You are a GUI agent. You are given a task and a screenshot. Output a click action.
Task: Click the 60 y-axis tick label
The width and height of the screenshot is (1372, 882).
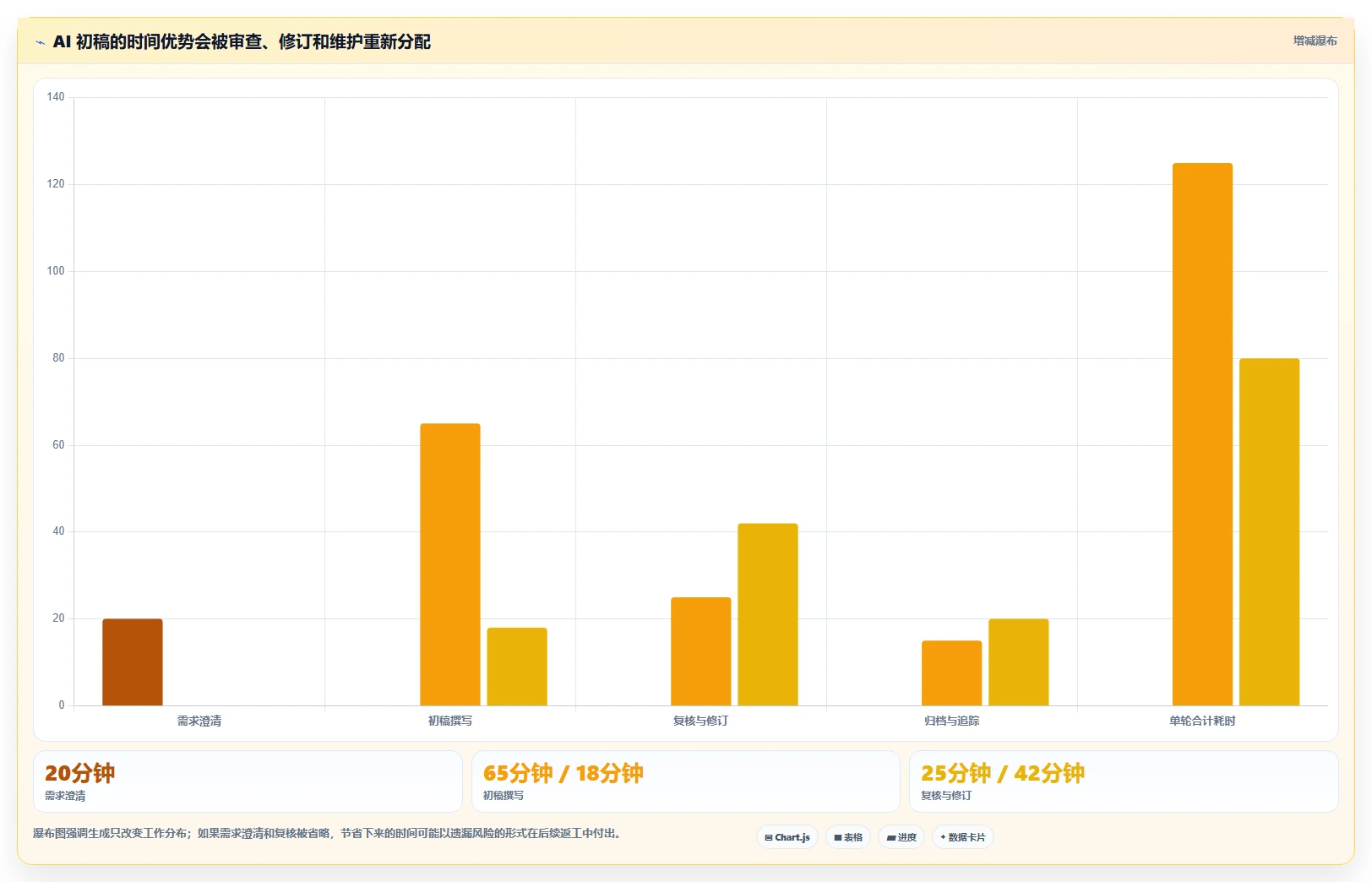tap(58, 445)
